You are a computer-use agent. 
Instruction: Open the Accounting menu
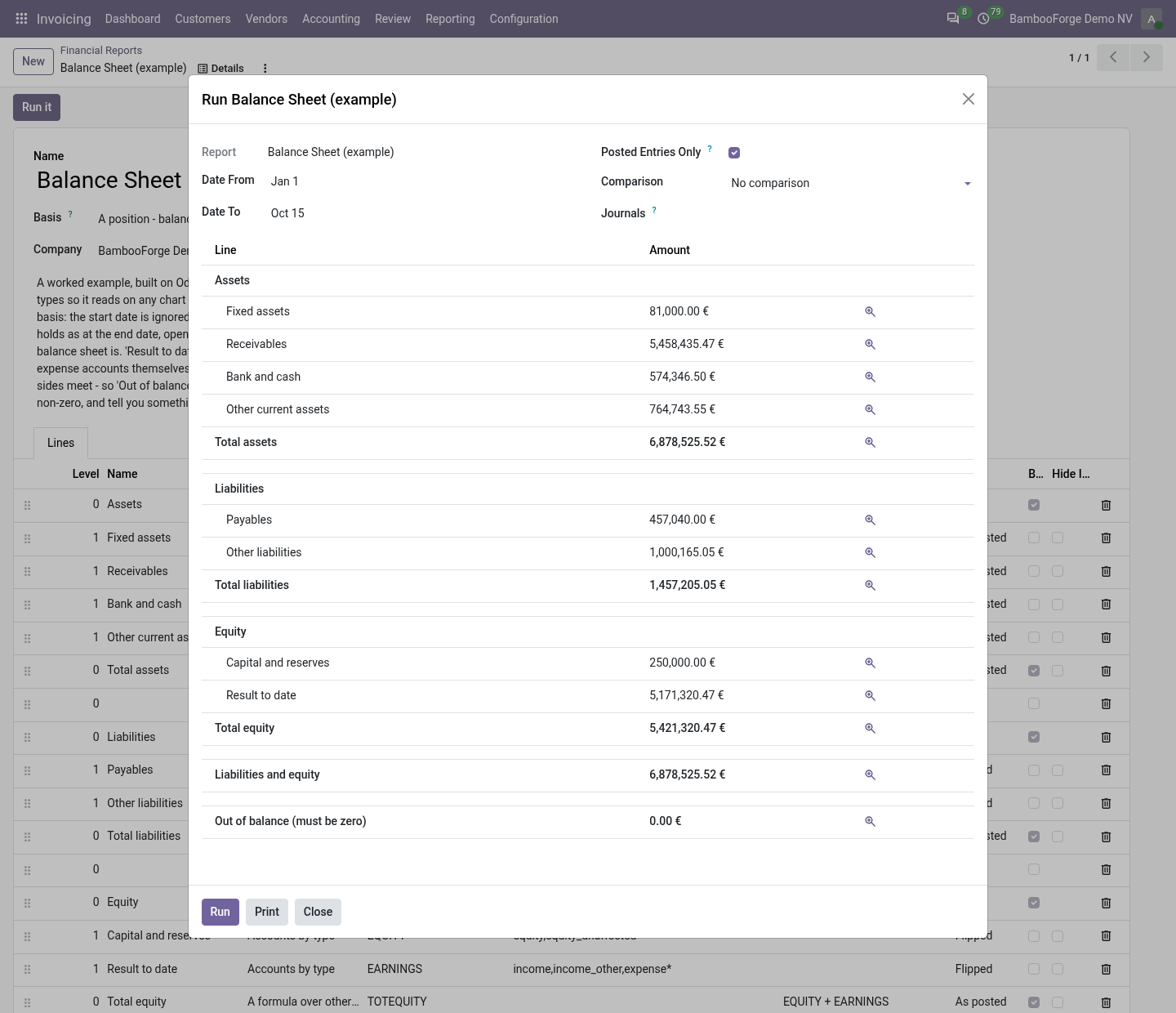[331, 19]
